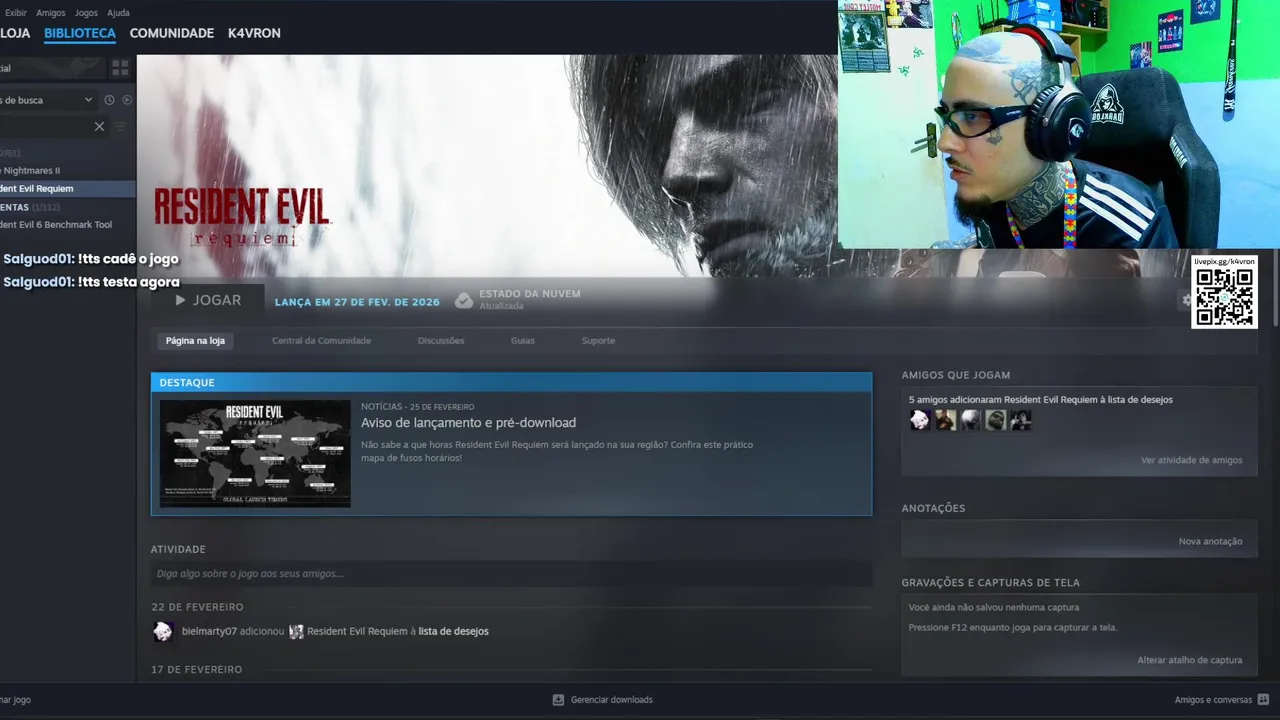Click the livepix QR code overlay
The height and width of the screenshot is (720, 1280).
click(x=1224, y=292)
